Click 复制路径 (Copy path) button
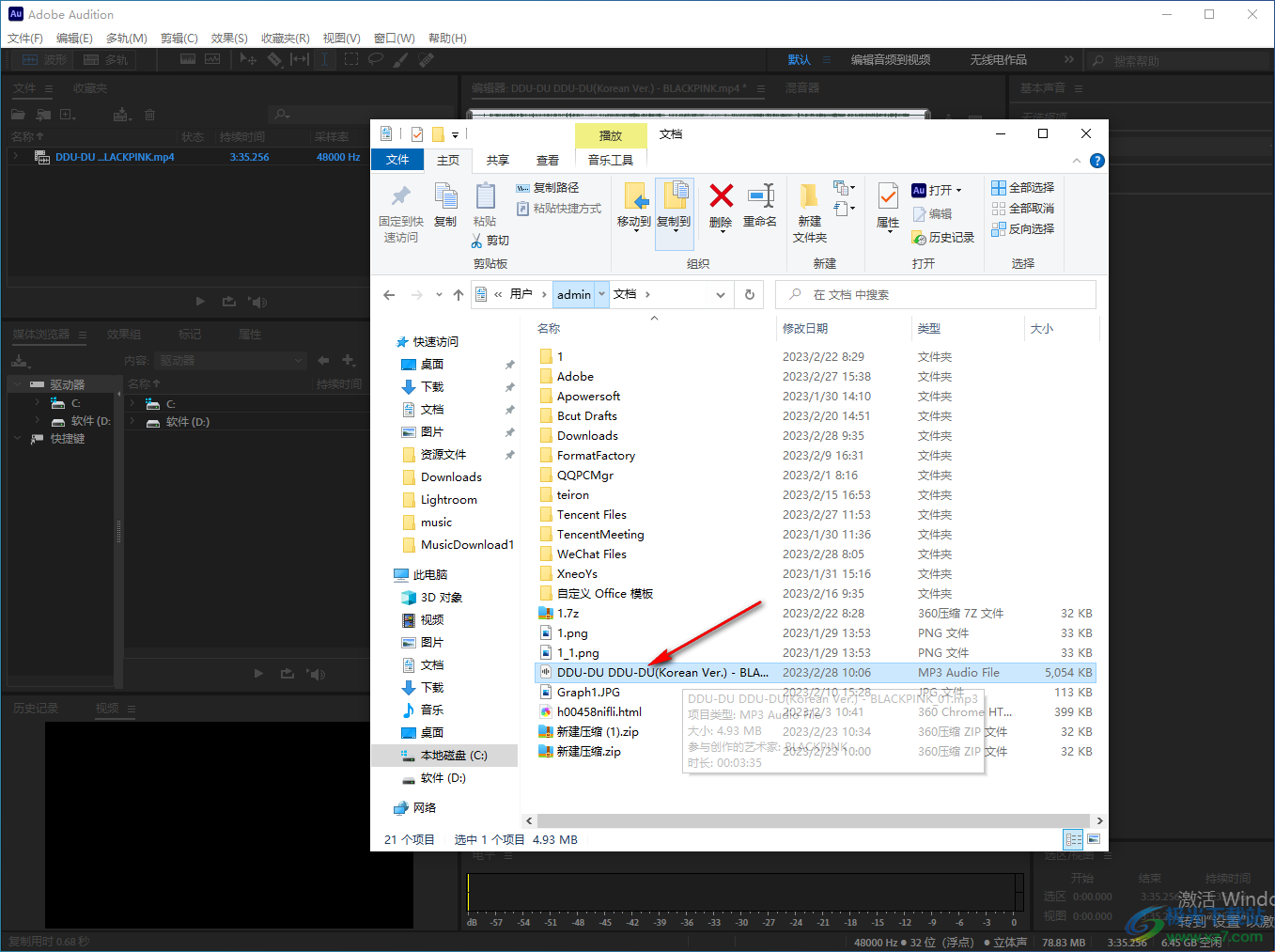This screenshot has width=1275, height=952. coord(548,187)
